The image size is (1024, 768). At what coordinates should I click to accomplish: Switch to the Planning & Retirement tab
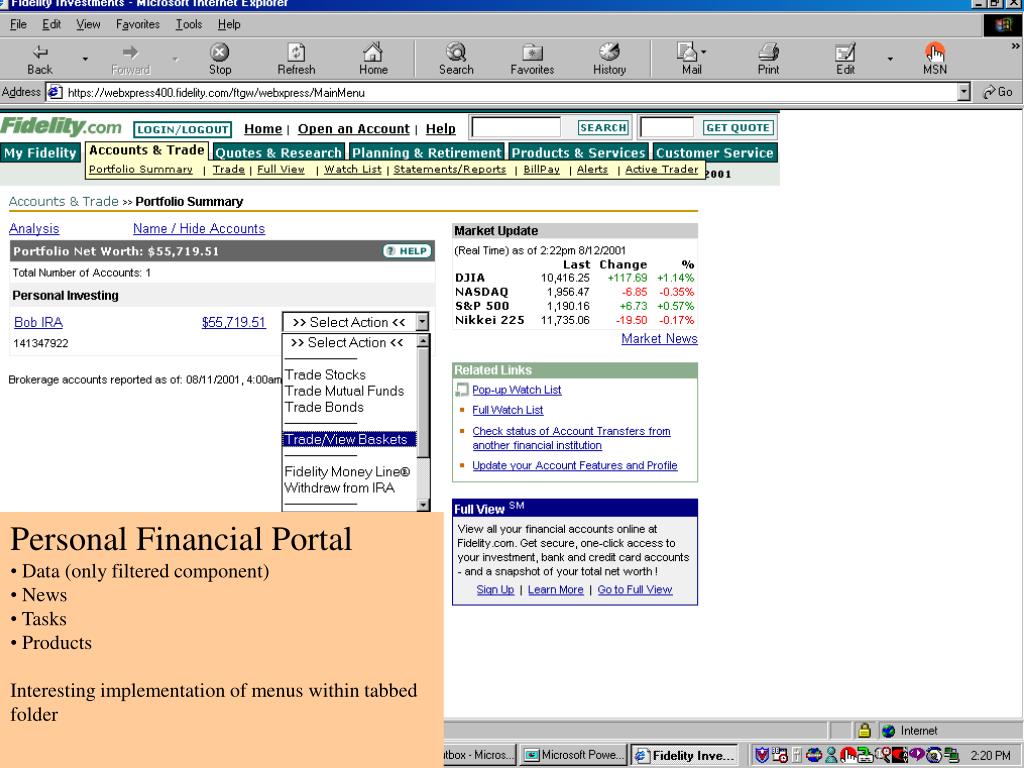[x=426, y=153]
